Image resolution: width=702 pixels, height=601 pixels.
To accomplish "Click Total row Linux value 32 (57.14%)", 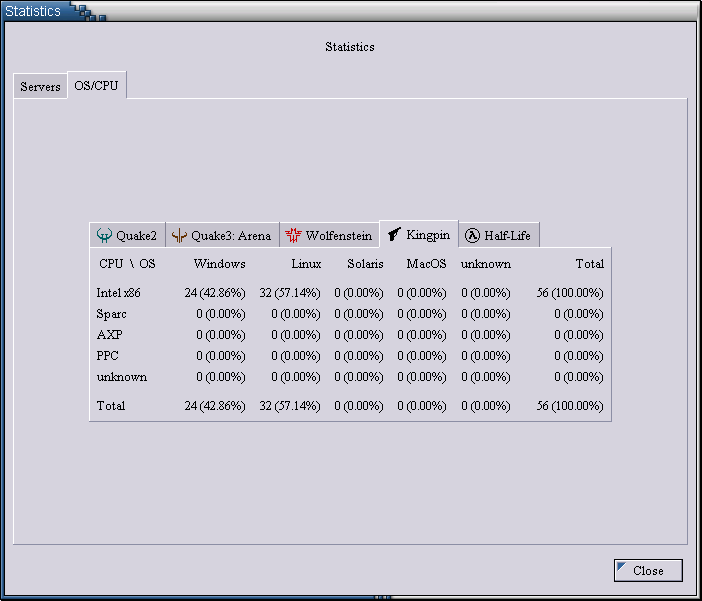I will (x=290, y=406).
